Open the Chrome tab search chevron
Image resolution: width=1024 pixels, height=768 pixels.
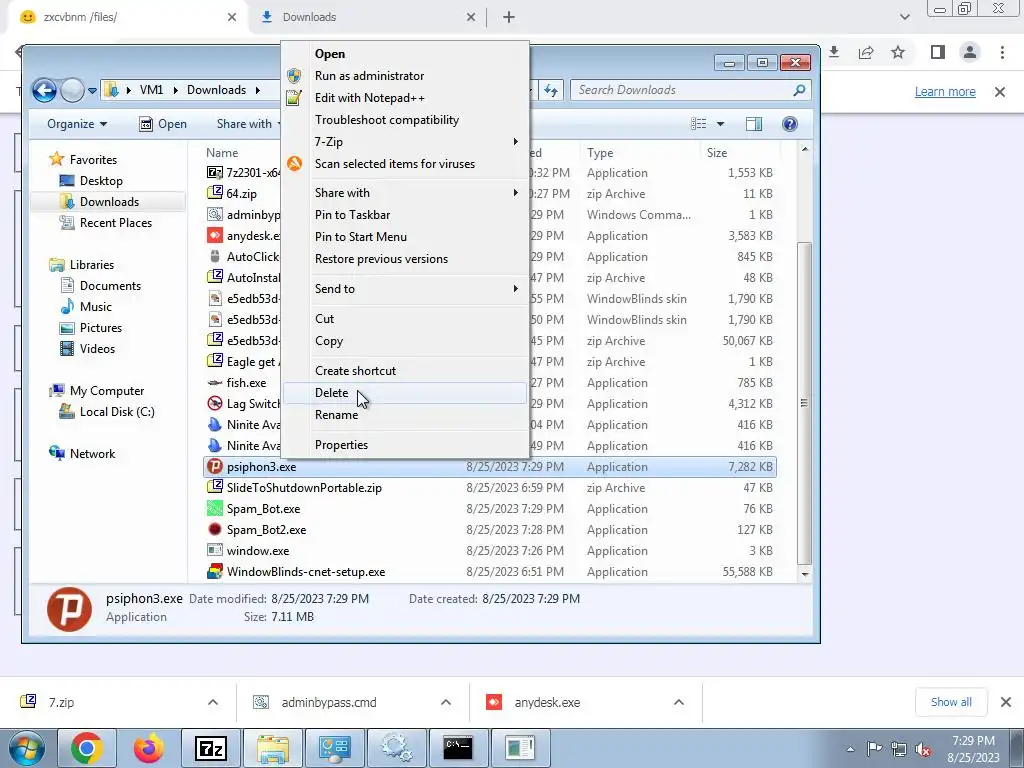904,17
